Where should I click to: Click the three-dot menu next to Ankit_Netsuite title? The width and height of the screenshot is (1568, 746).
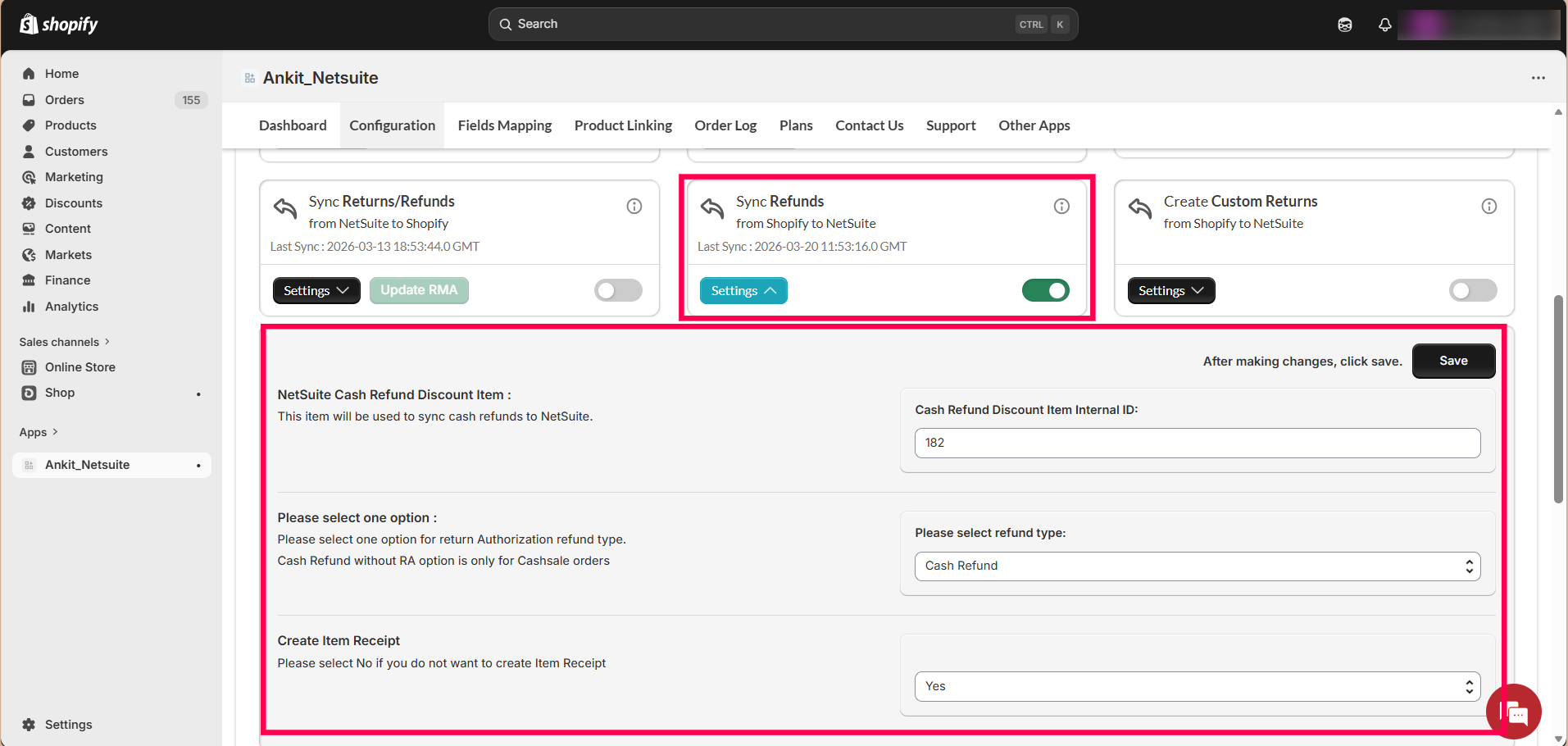point(1538,78)
